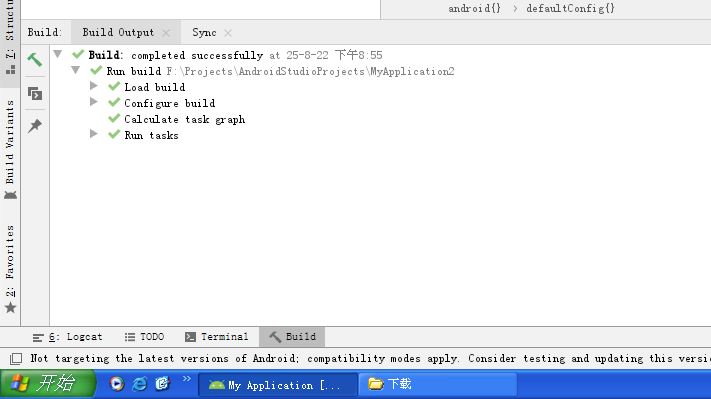Select the Load build row
Viewport: 711px width, 399px height.
[x=155, y=87]
